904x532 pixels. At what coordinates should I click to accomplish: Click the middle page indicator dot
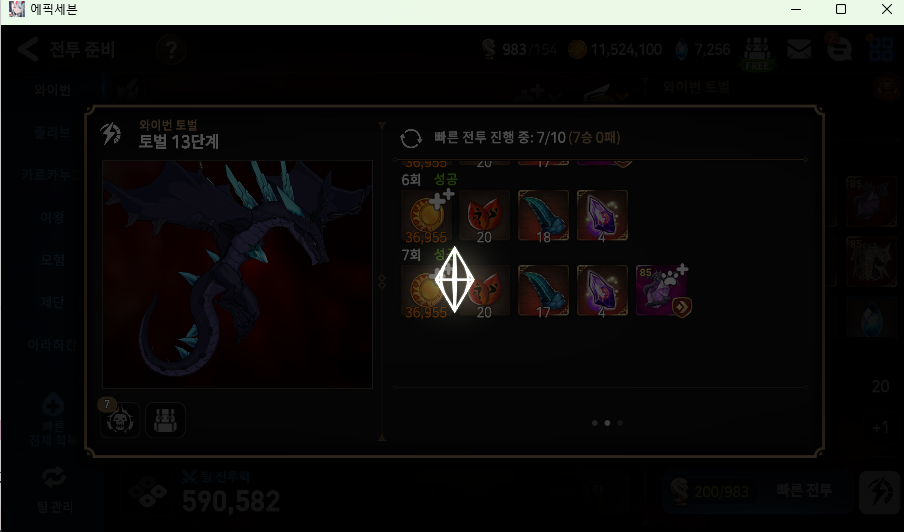[x=607, y=423]
